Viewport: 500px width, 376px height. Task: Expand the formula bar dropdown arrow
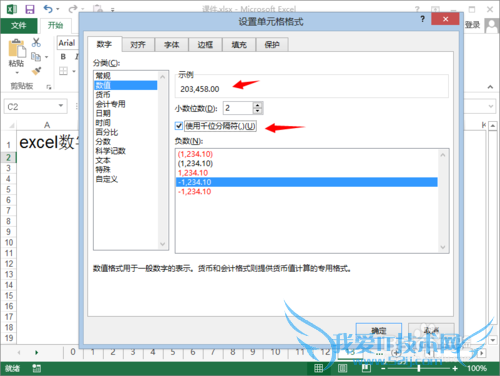click(490, 106)
